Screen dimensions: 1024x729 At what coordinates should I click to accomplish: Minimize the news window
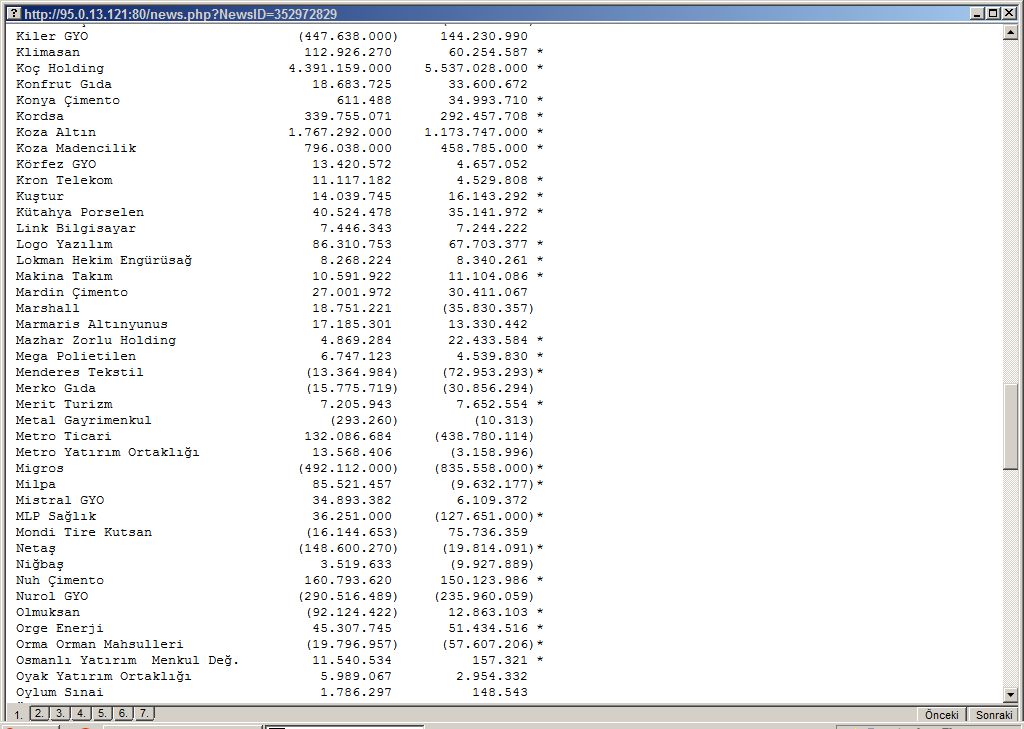977,14
